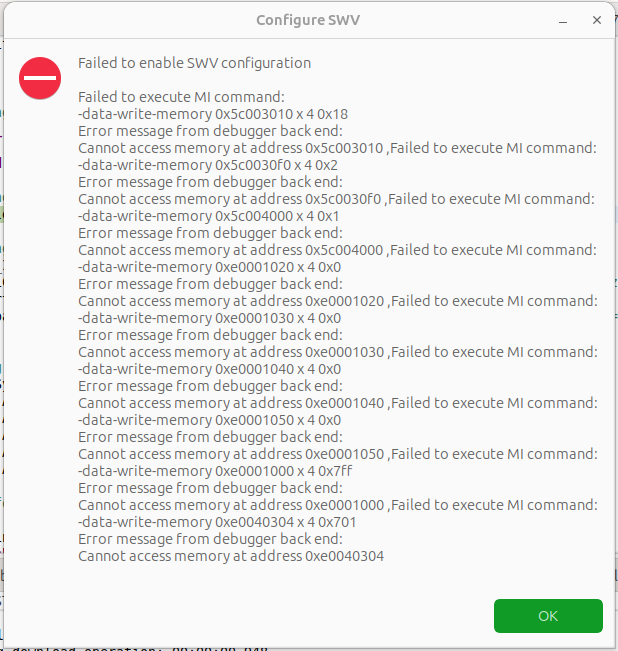Close the Configure SWV dialog
Viewport: 618px width, 651px height.
[596, 19]
